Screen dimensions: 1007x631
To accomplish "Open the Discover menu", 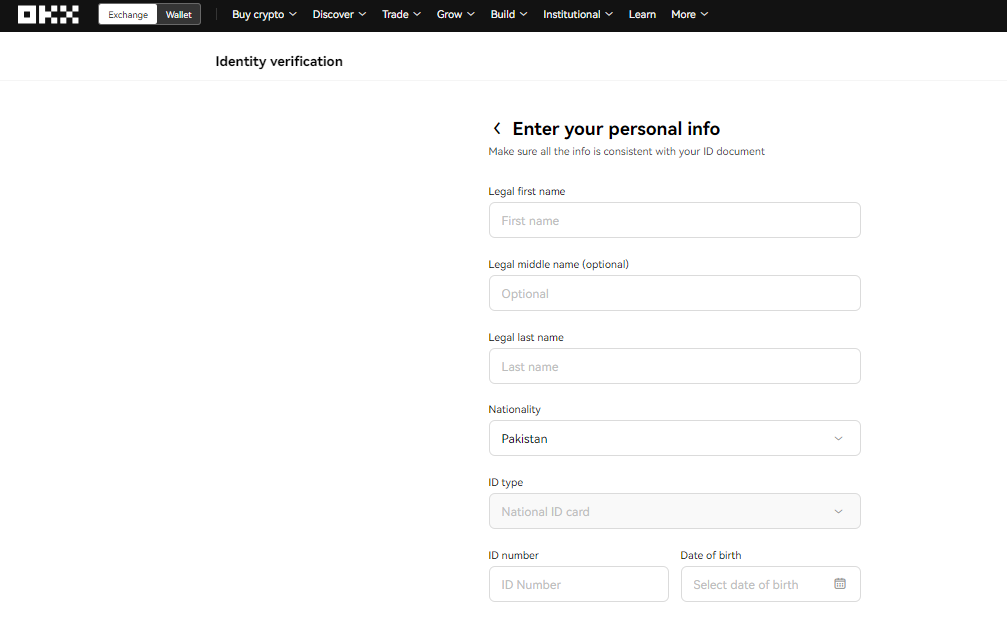I will [x=339, y=14].
